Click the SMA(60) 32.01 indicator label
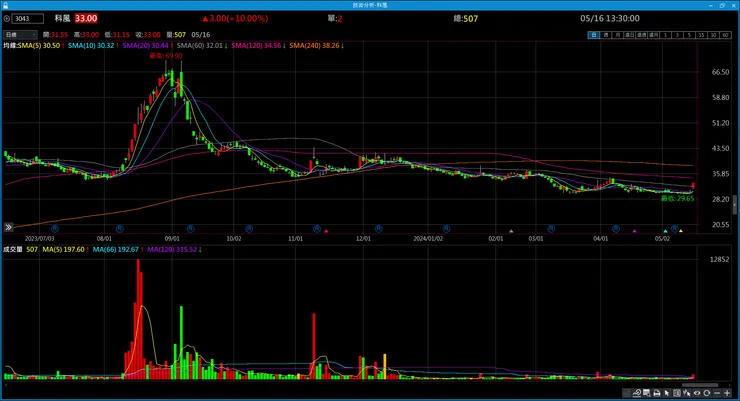Image resolution: width=740 pixels, height=401 pixels. (200, 46)
